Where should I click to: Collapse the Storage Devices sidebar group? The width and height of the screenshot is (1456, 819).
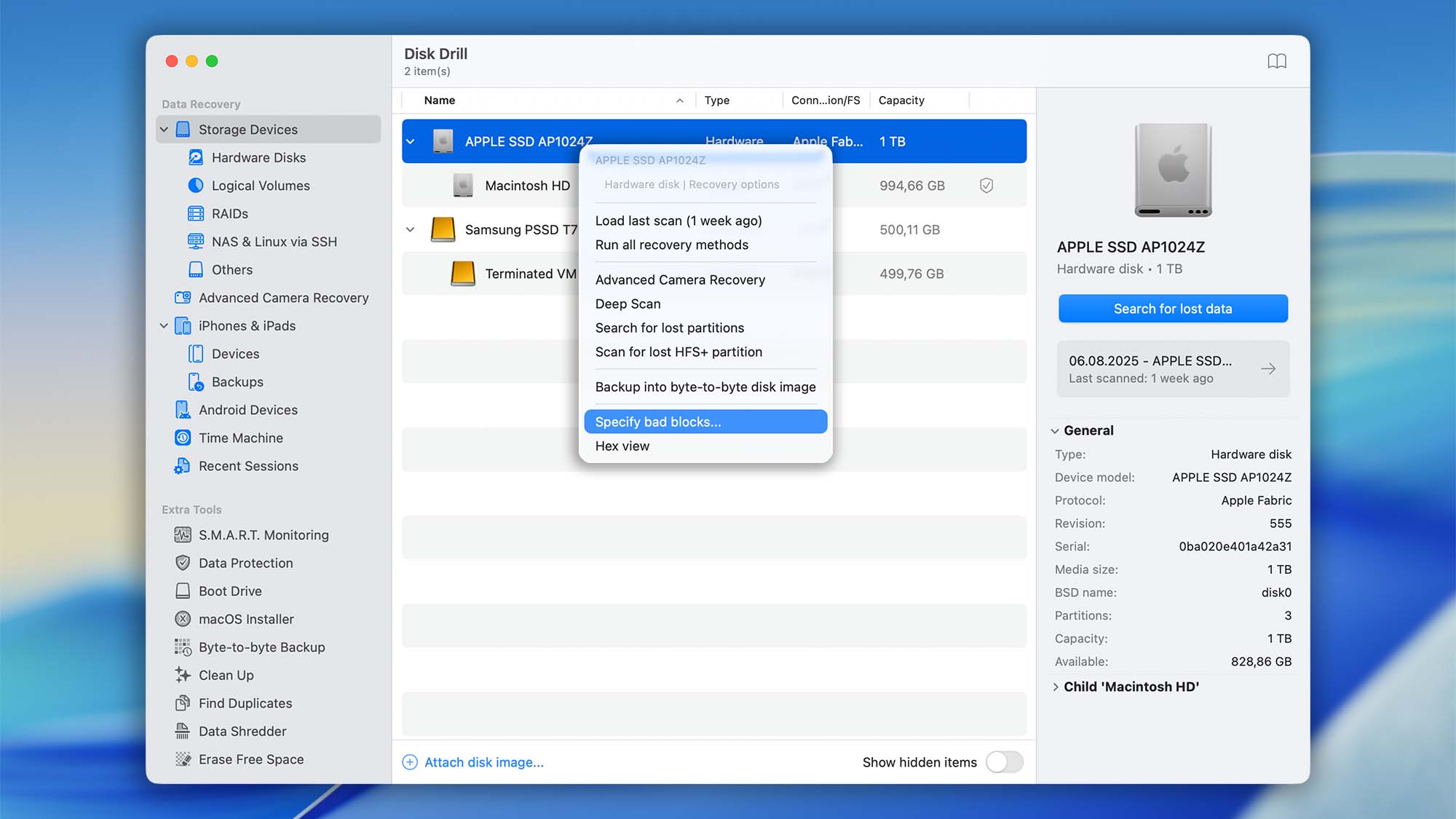point(164,130)
